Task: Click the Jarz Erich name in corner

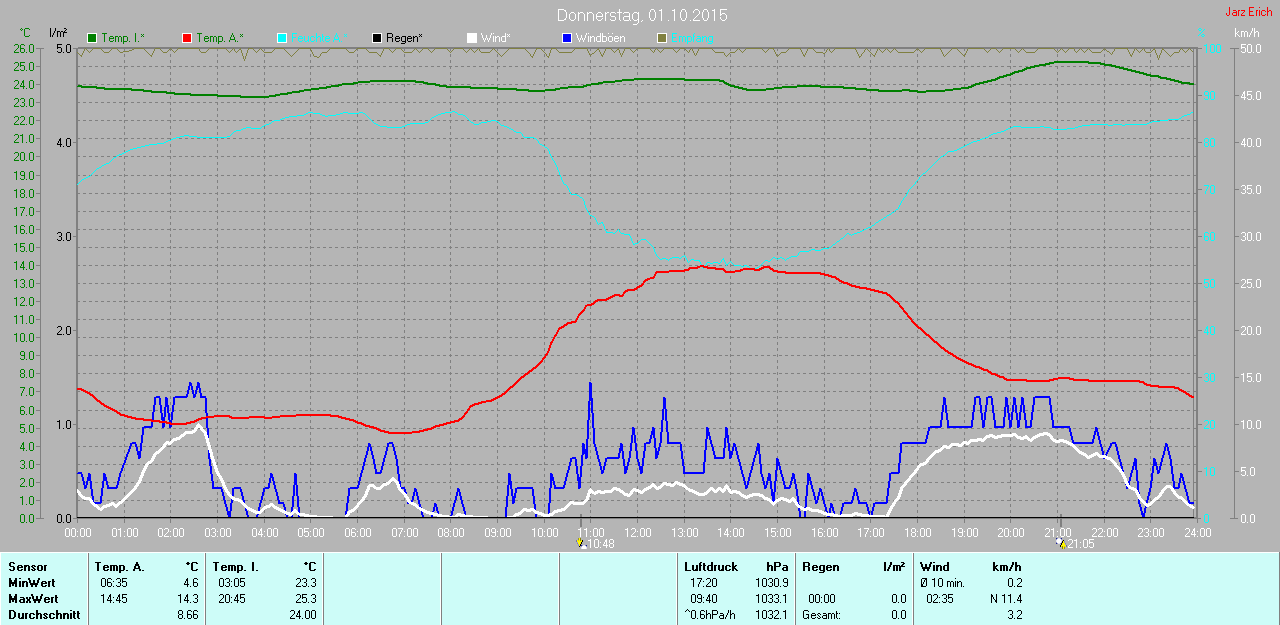Action: coord(1249,12)
